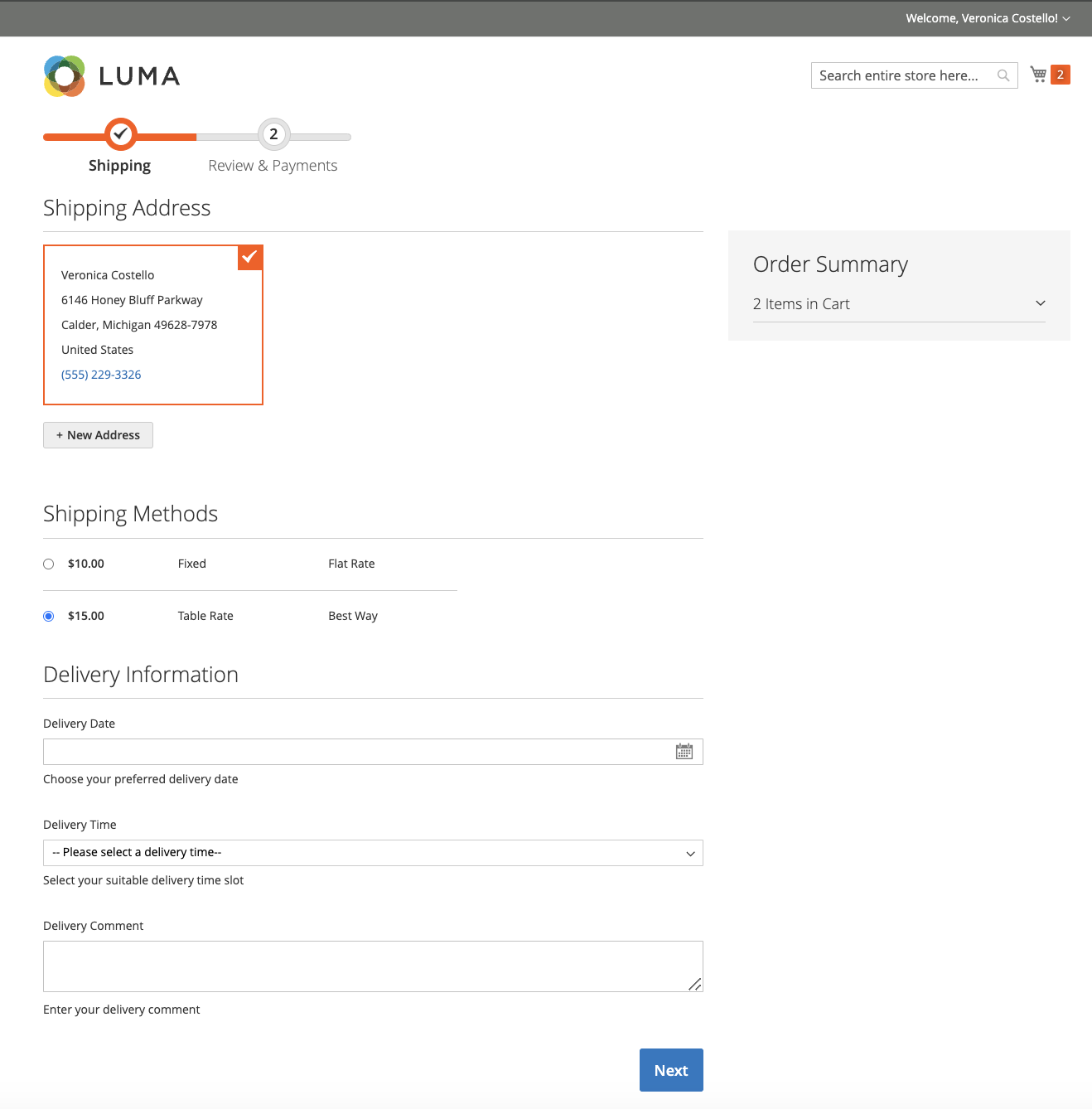
Task: Open the Welcome, Veronica Costello account menu
Action: pos(988,18)
